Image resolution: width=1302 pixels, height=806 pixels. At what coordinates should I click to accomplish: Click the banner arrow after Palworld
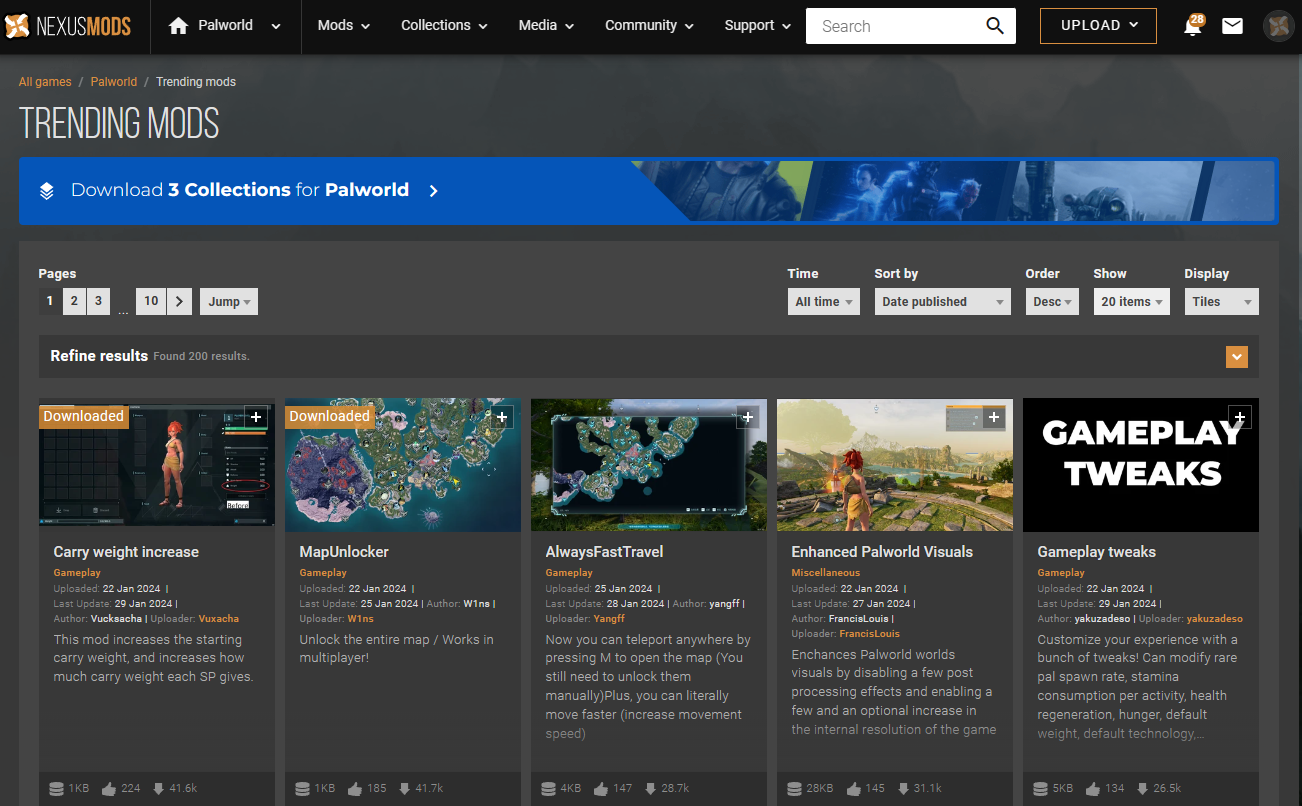433,190
